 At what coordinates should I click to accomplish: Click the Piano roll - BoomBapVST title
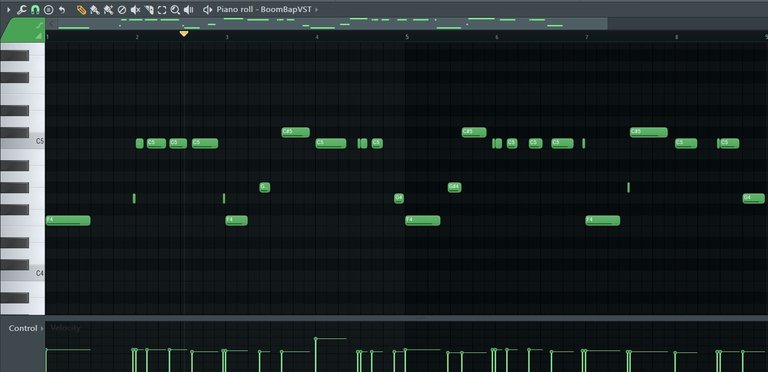[264, 9]
